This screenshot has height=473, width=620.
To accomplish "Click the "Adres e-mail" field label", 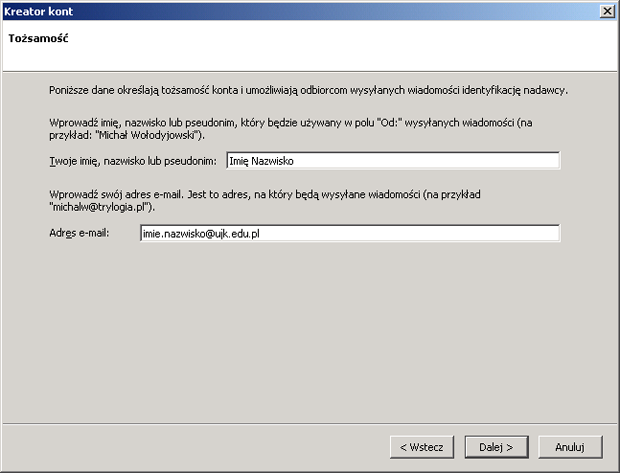I will 78,233.
